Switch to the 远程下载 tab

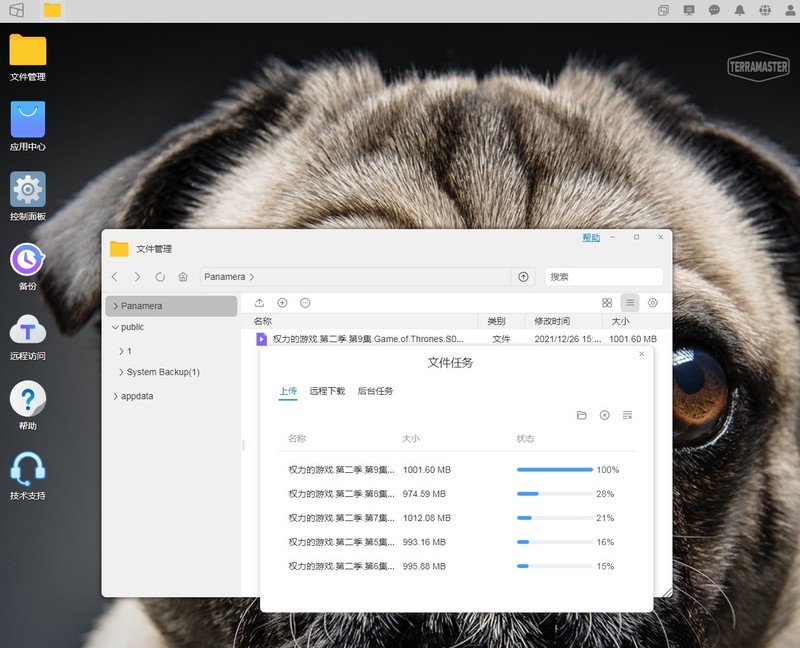click(x=327, y=391)
